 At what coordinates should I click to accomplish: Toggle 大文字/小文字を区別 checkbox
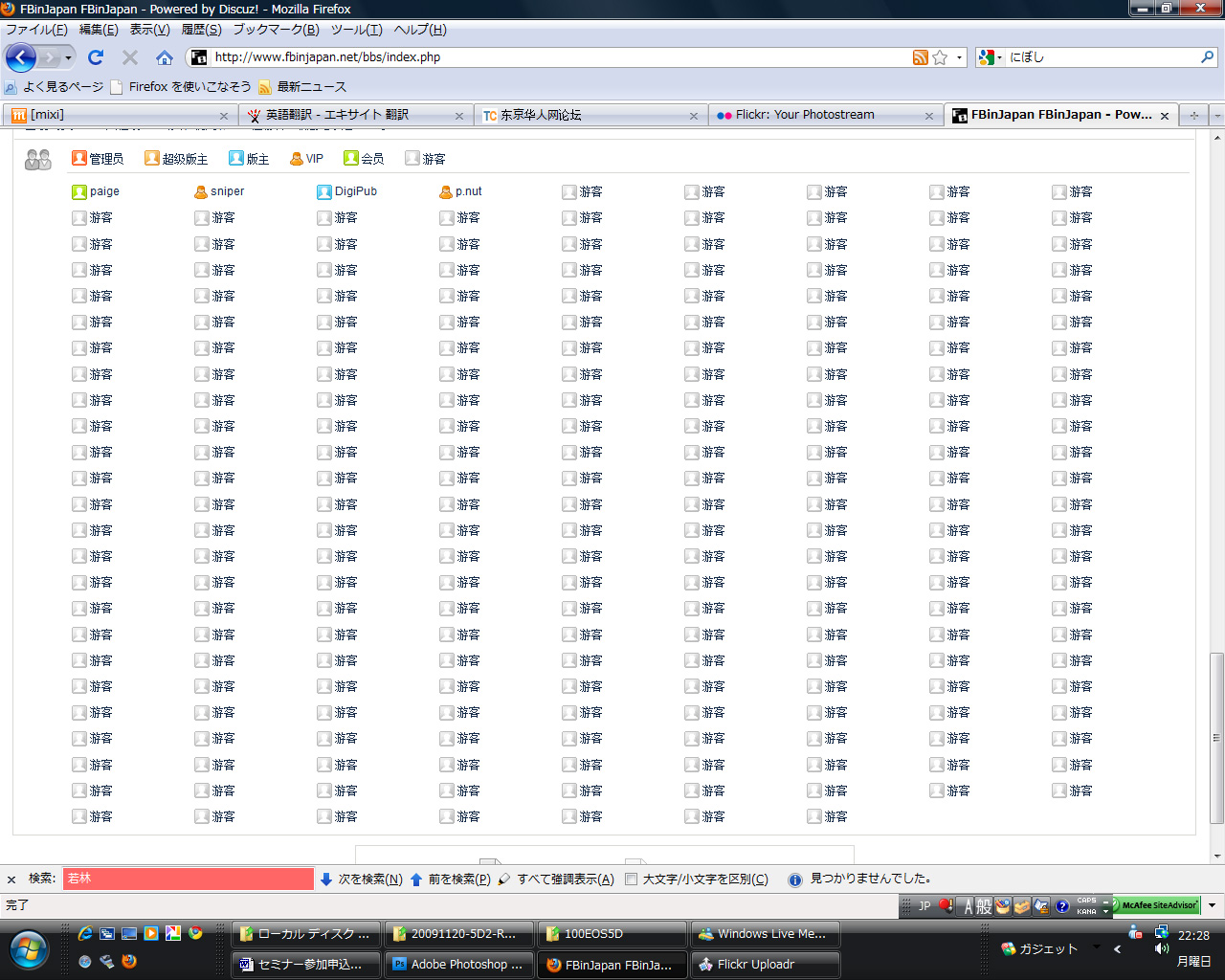point(632,879)
